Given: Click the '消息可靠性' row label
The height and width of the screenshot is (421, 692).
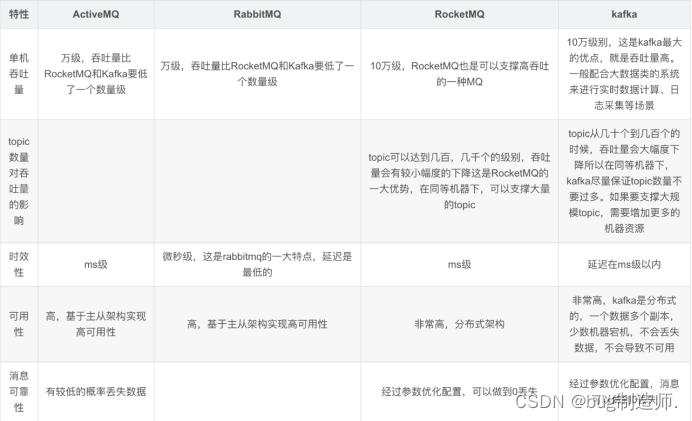Looking at the screenshot, I should tap(19, 391).
